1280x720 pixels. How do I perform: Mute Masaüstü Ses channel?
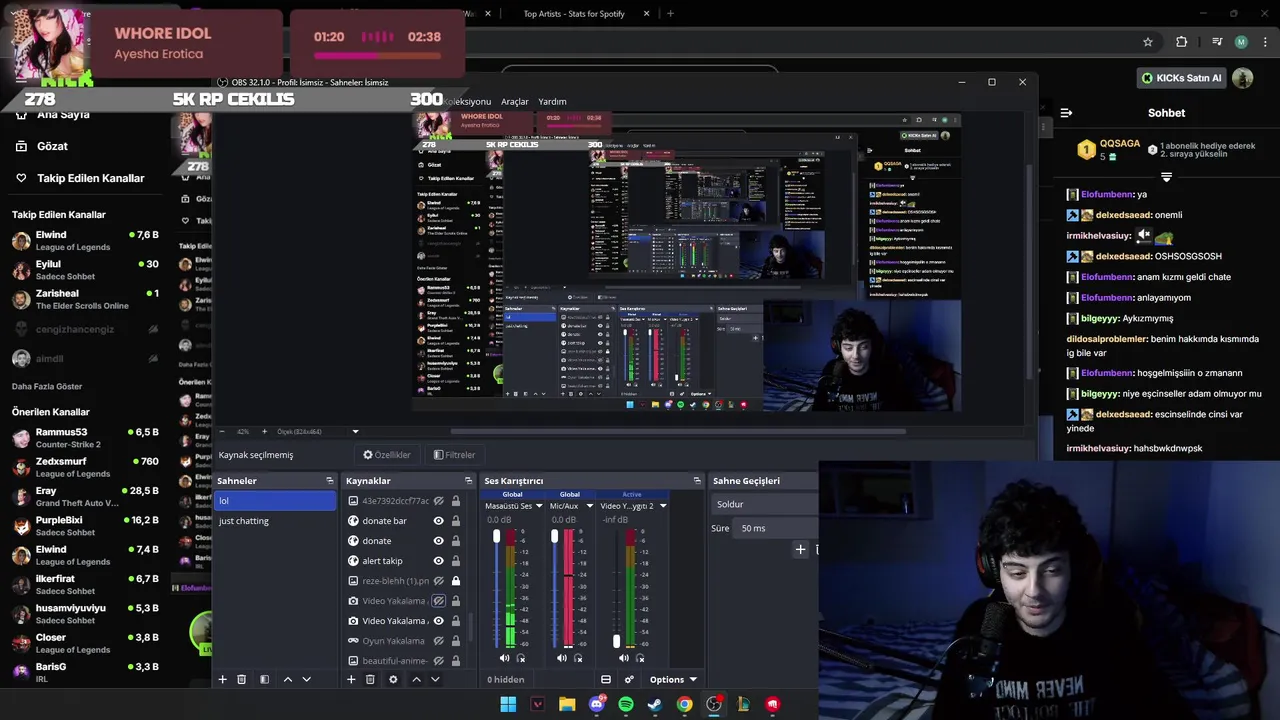(x=504, y=658)
